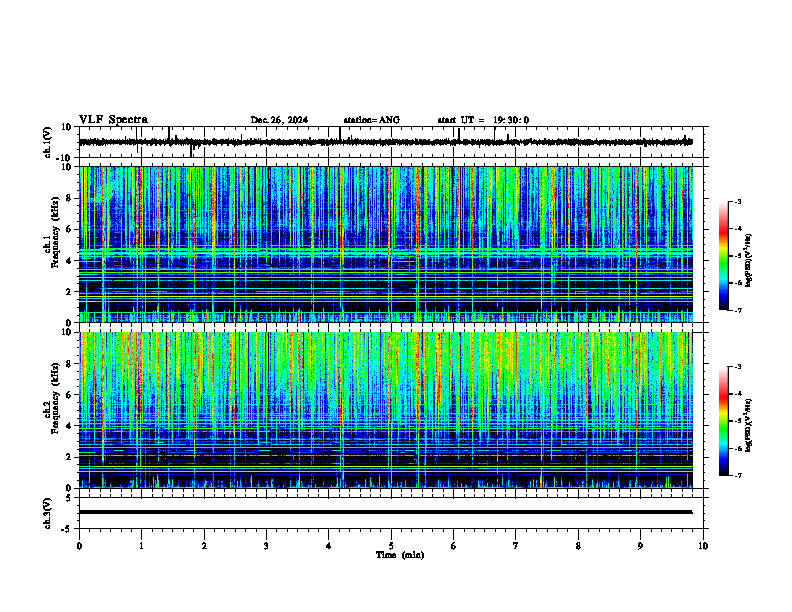Click the time axis tick label "5"
The width and height of the screenshot is (792, 612).
pos(391,546)
